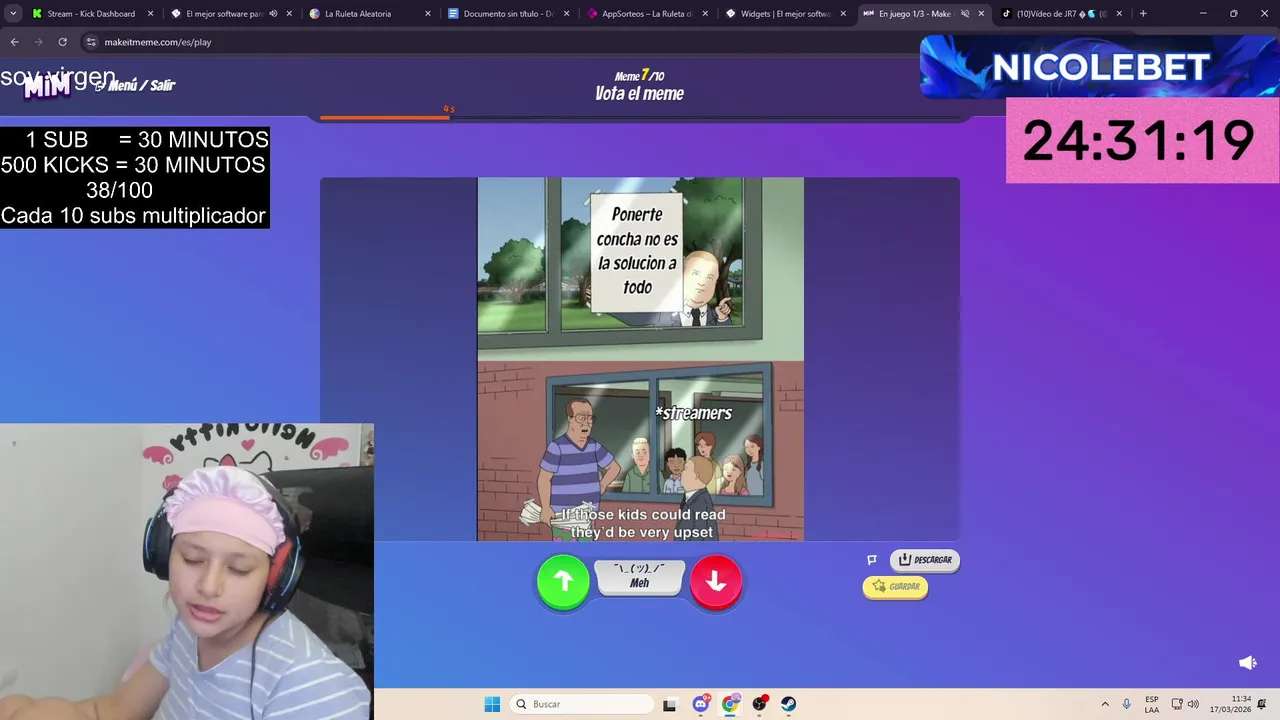Open new browser tab
Image resolution: width=1280 pixels, height=720 pixels.
(1143, 14)
